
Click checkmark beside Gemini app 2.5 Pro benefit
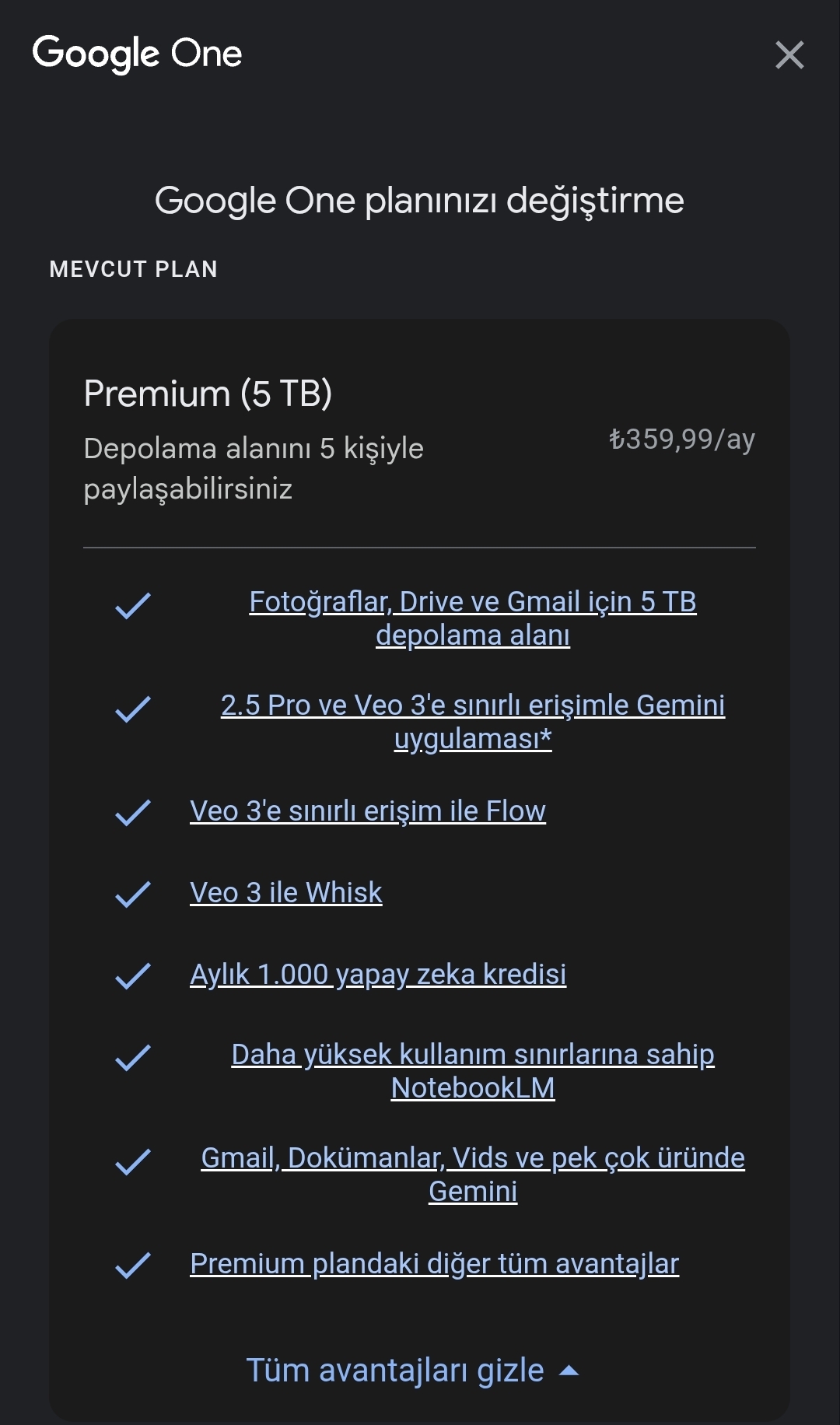133,709
